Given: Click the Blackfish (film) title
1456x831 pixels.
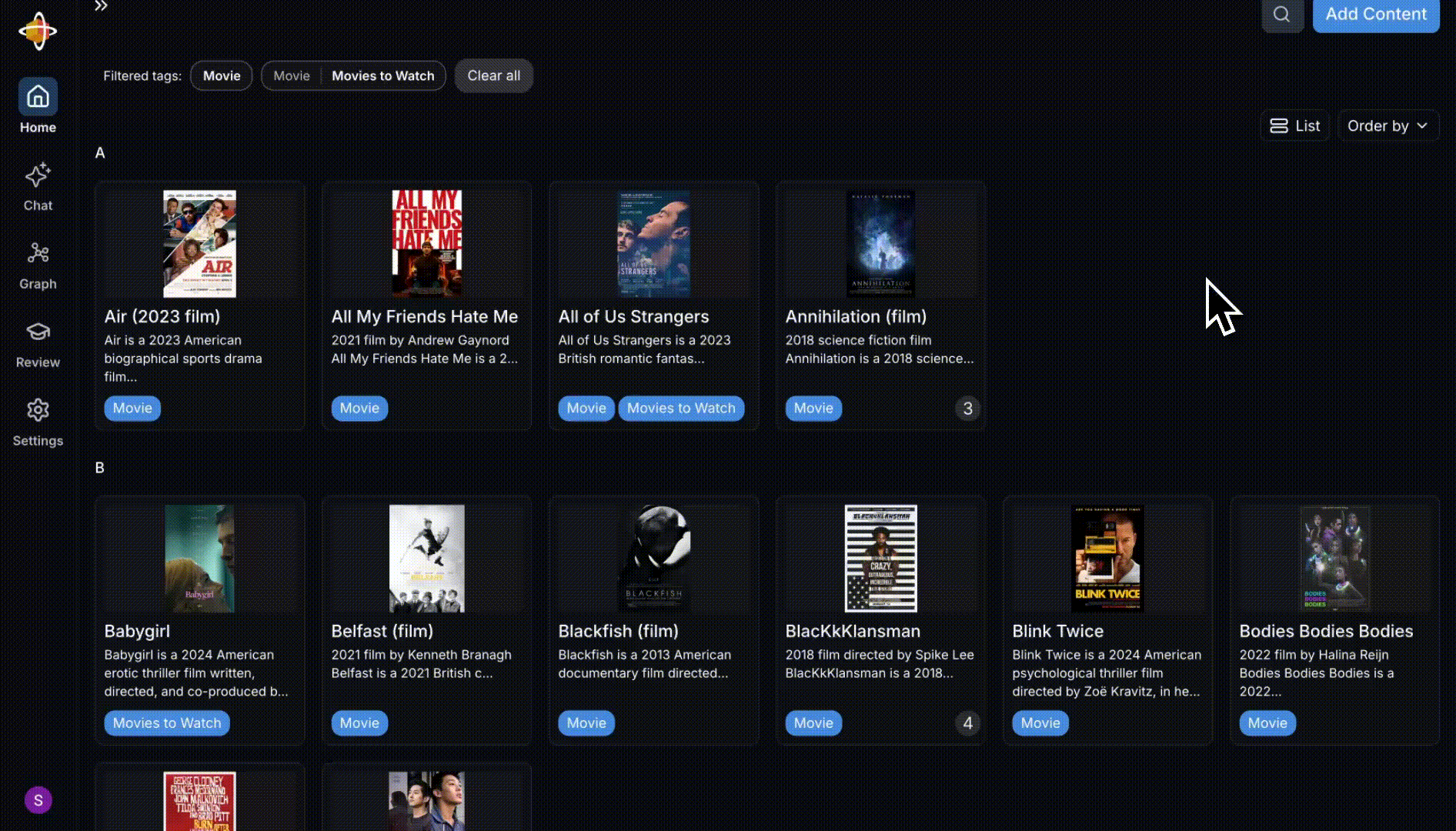Looking at the screenshot, I should 619,631.
